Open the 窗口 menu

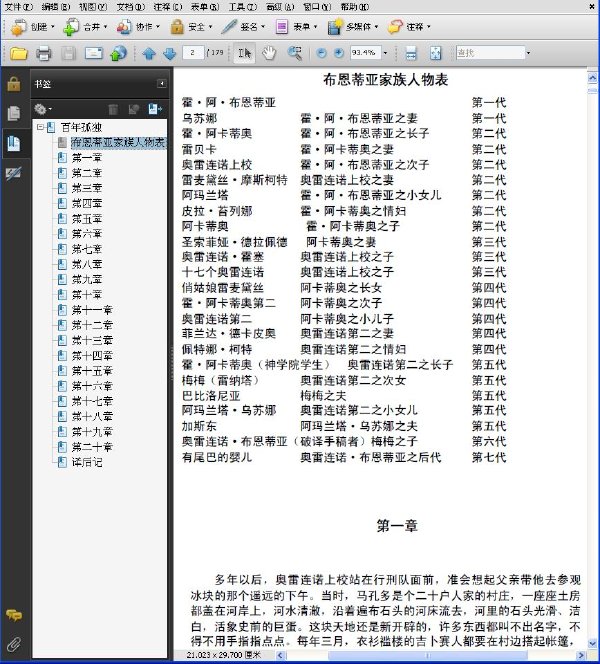click(317, 7)
